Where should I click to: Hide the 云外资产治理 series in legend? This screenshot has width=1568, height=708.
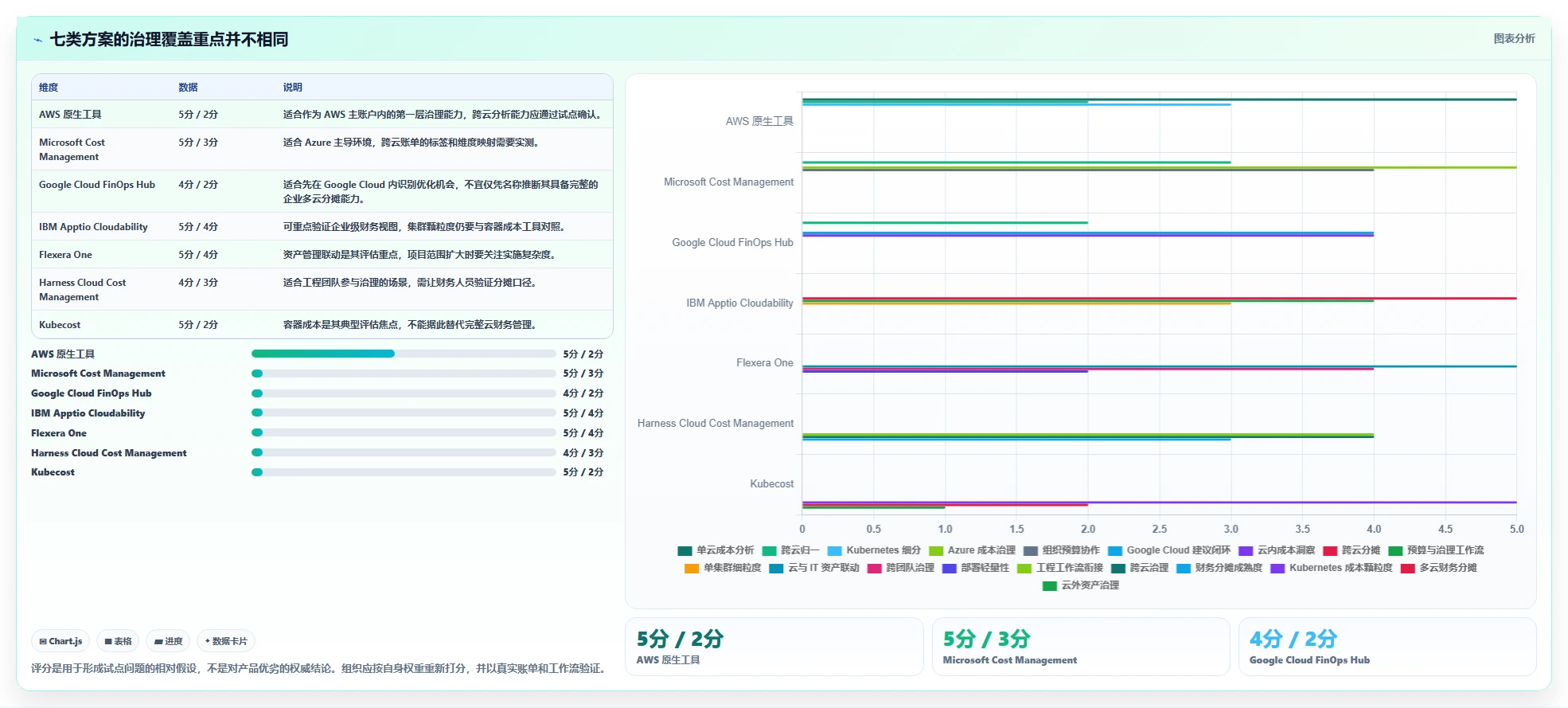[x=1081, y=585]
